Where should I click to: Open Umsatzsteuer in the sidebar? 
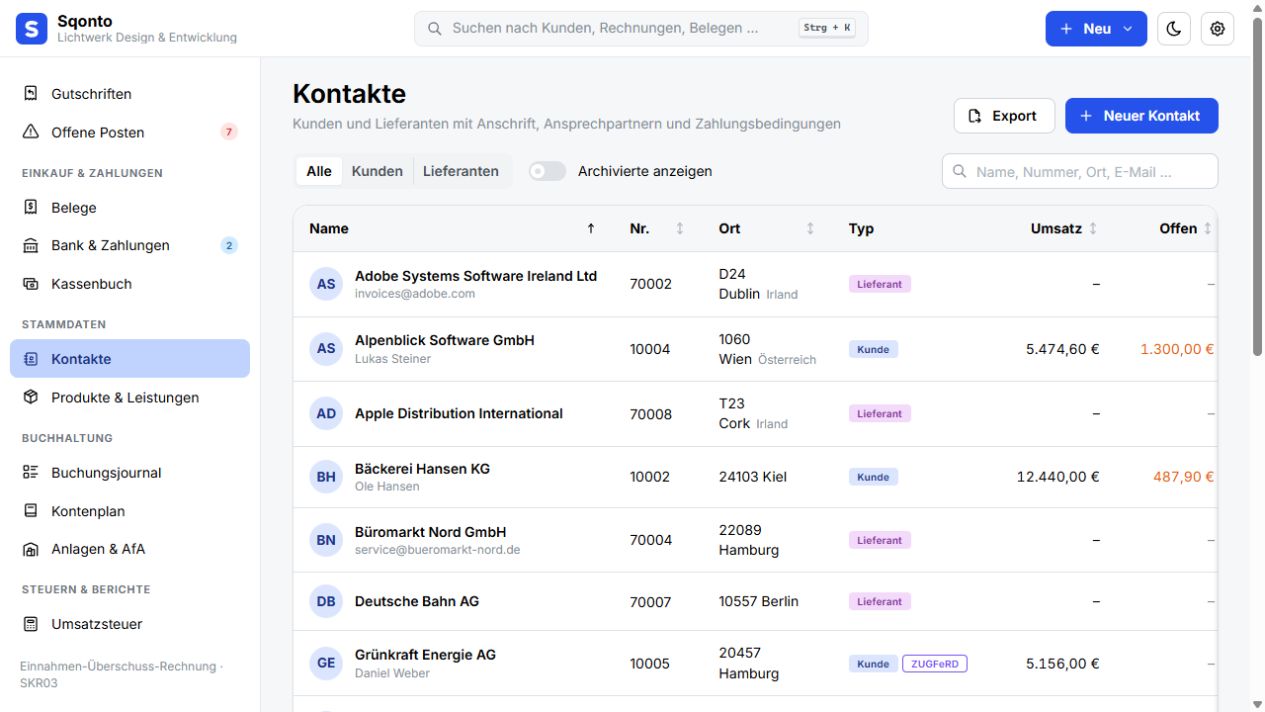130,624
